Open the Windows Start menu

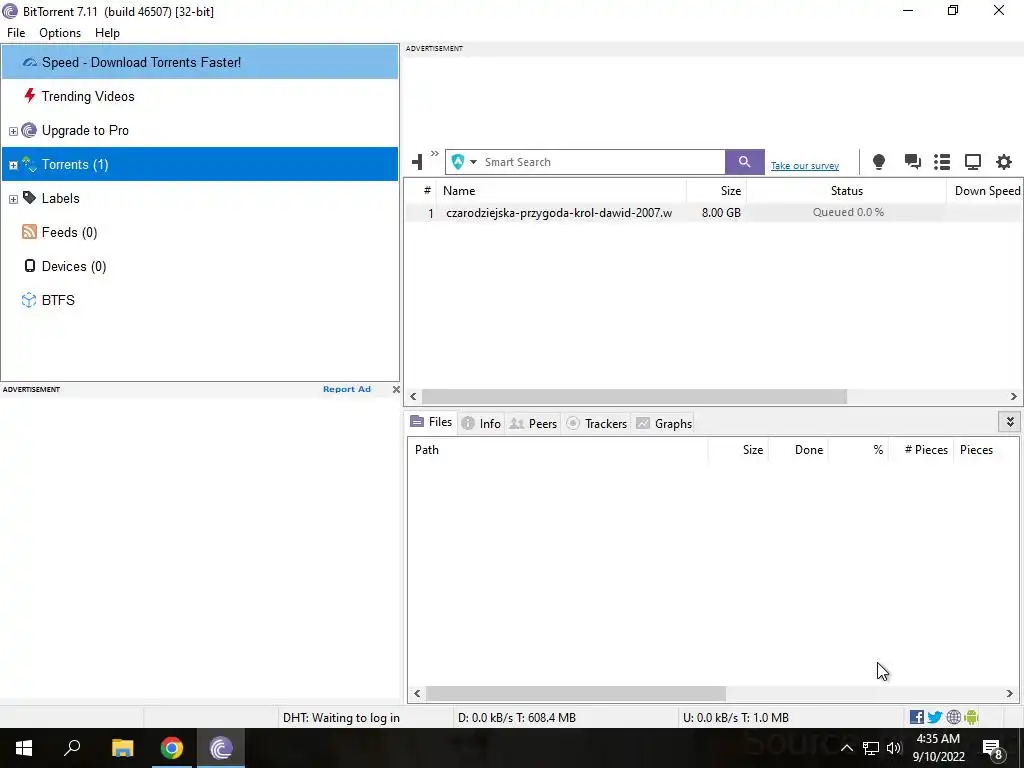[x=24, y=748]
